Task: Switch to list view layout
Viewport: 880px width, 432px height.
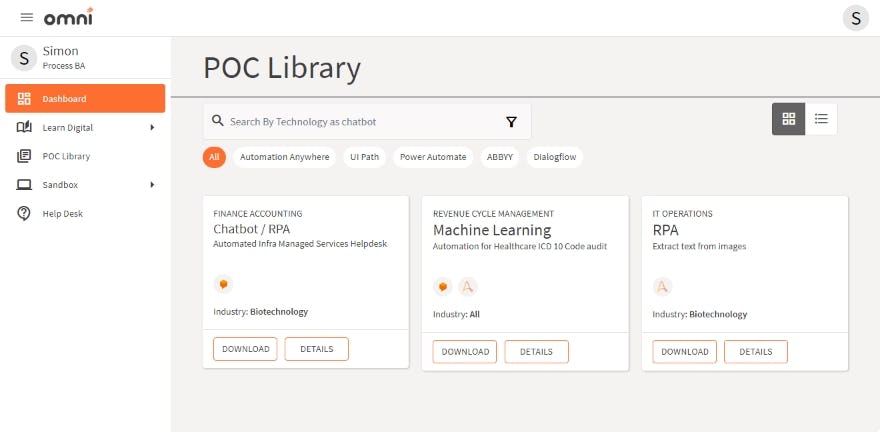Action: tap(821, 119)
